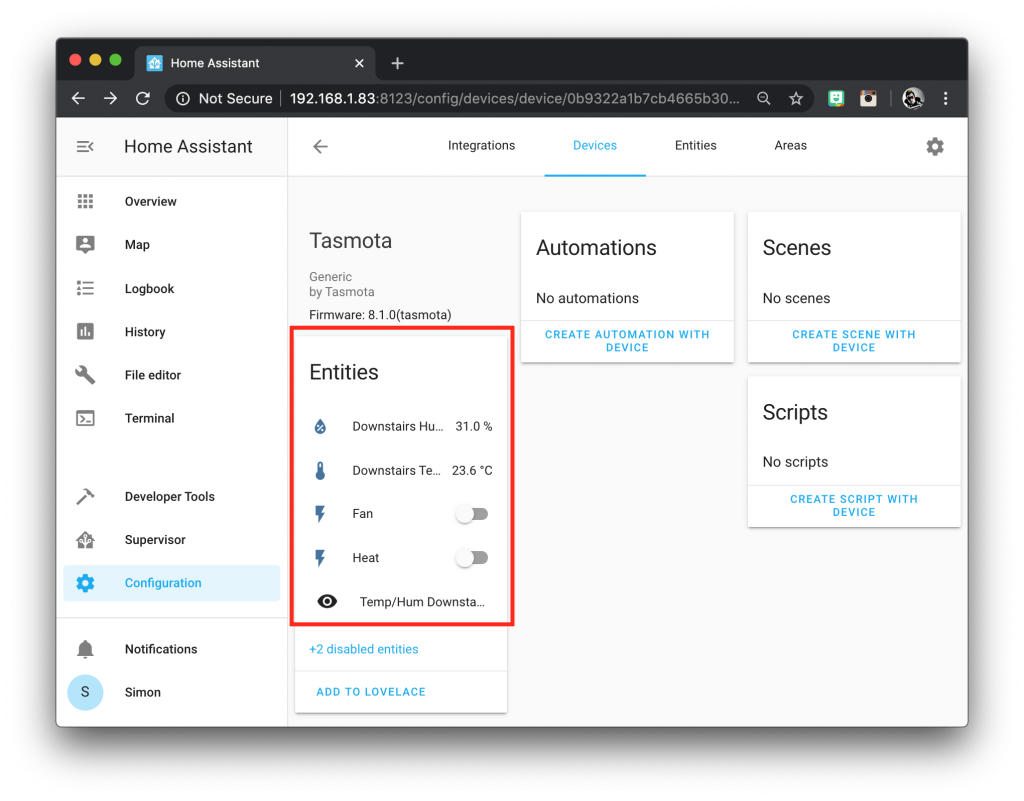
Task: Click the Overview grid icon
Action: (x=85, y=201)
